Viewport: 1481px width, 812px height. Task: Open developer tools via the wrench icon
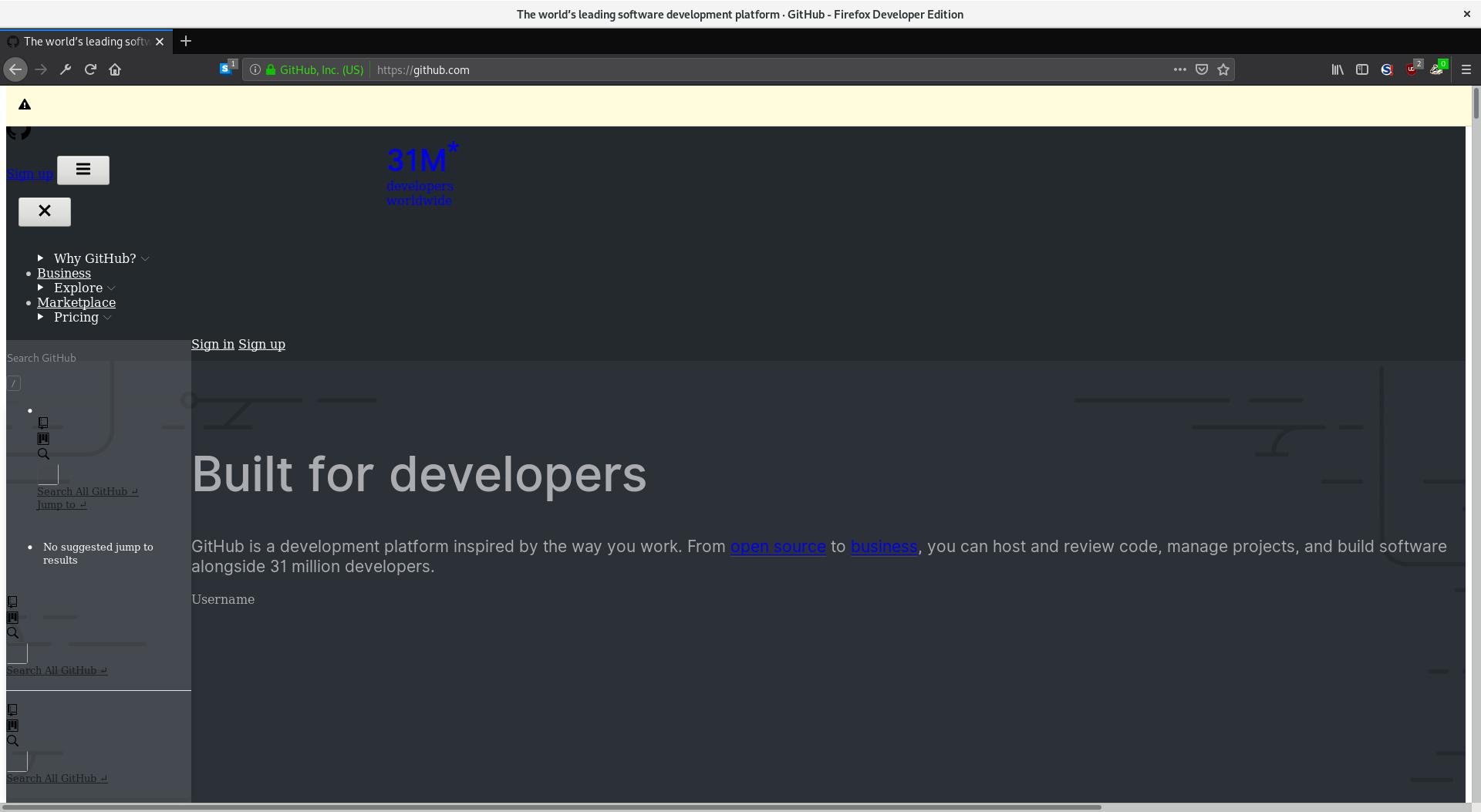[66, 69]
